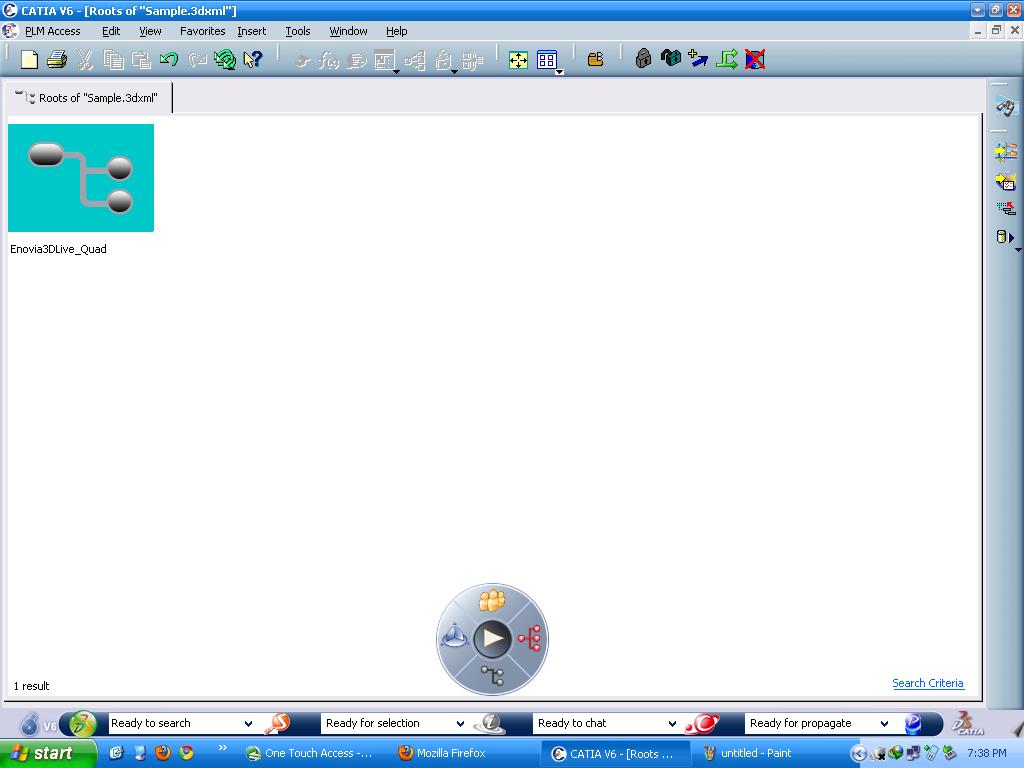This screenshot has height=768, width=1024.
Task: Click the red arrow list sidebar icon
Action: (x=1006, y=209)
